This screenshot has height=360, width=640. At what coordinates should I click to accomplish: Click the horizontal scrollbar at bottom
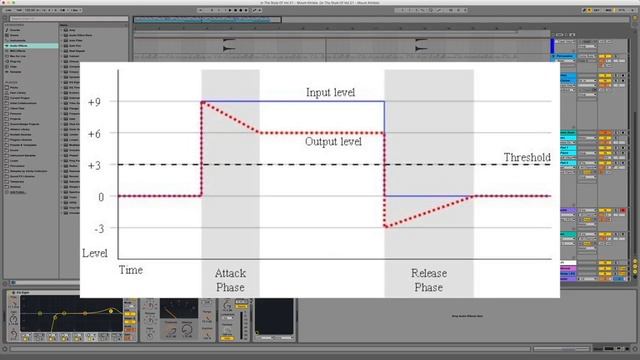tap(270, 349)
